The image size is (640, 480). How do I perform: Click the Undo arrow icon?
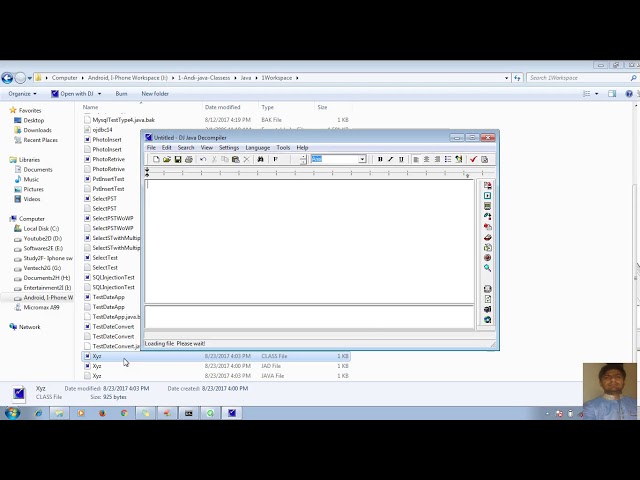[x=203, y=159]
